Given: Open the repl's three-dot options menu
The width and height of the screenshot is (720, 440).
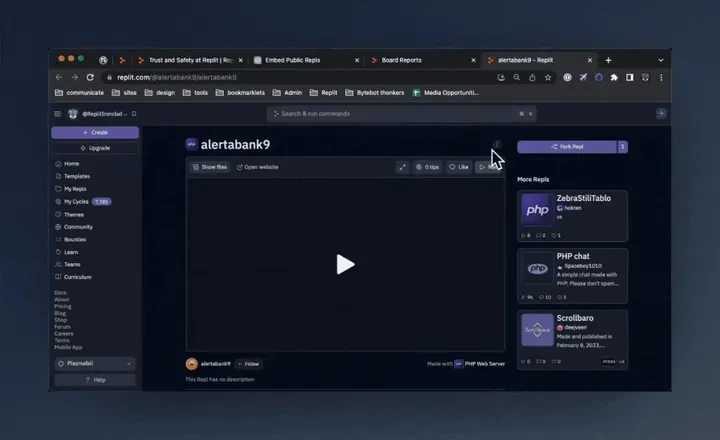Looking at the screenshot, I should click(x=497, y=144).
